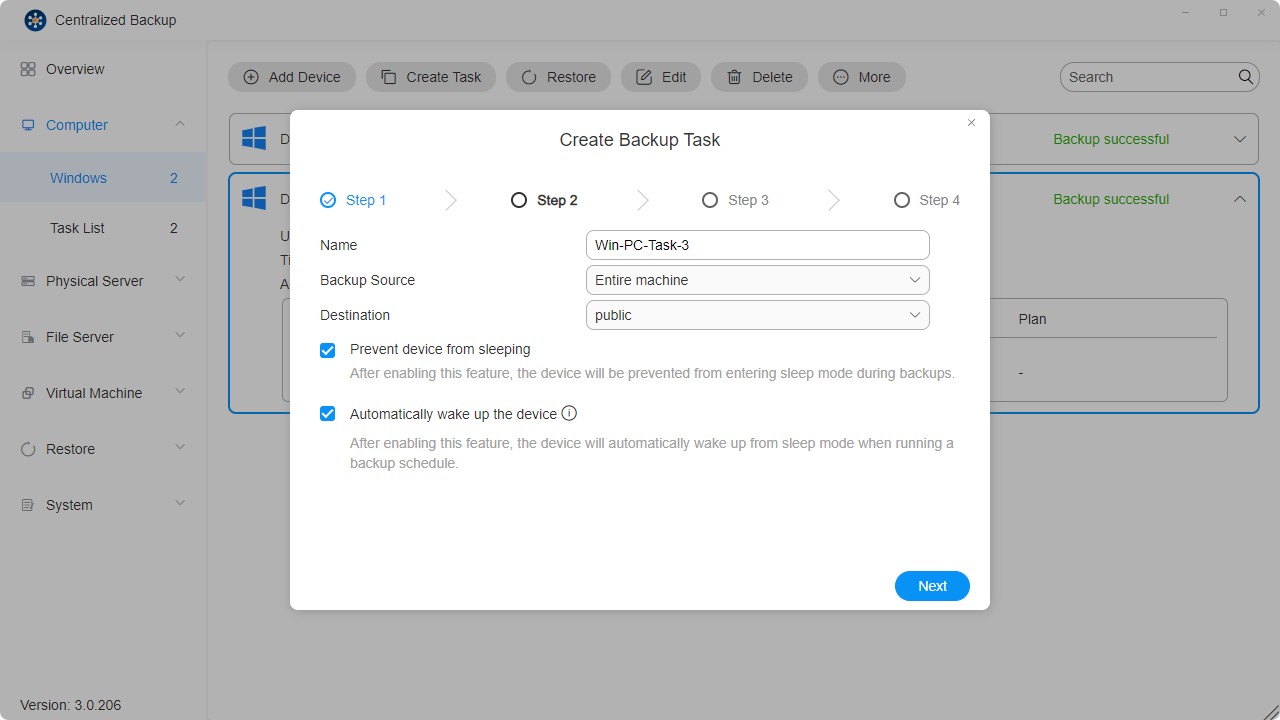Viewport: 1280px width, 720px height.
Task: Click the Delete icon
Action: [x=733, y=77]
